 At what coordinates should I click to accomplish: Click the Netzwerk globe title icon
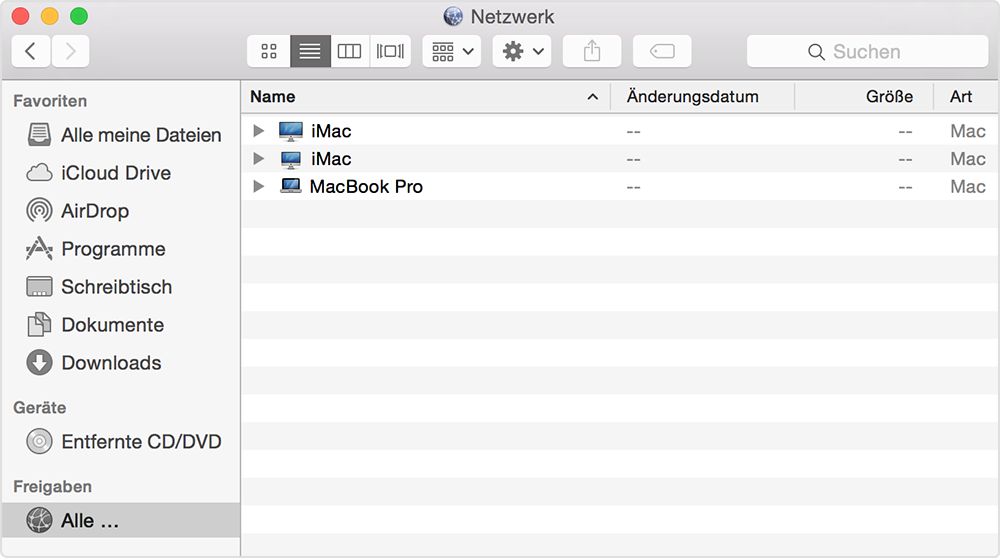coord(453,16)
